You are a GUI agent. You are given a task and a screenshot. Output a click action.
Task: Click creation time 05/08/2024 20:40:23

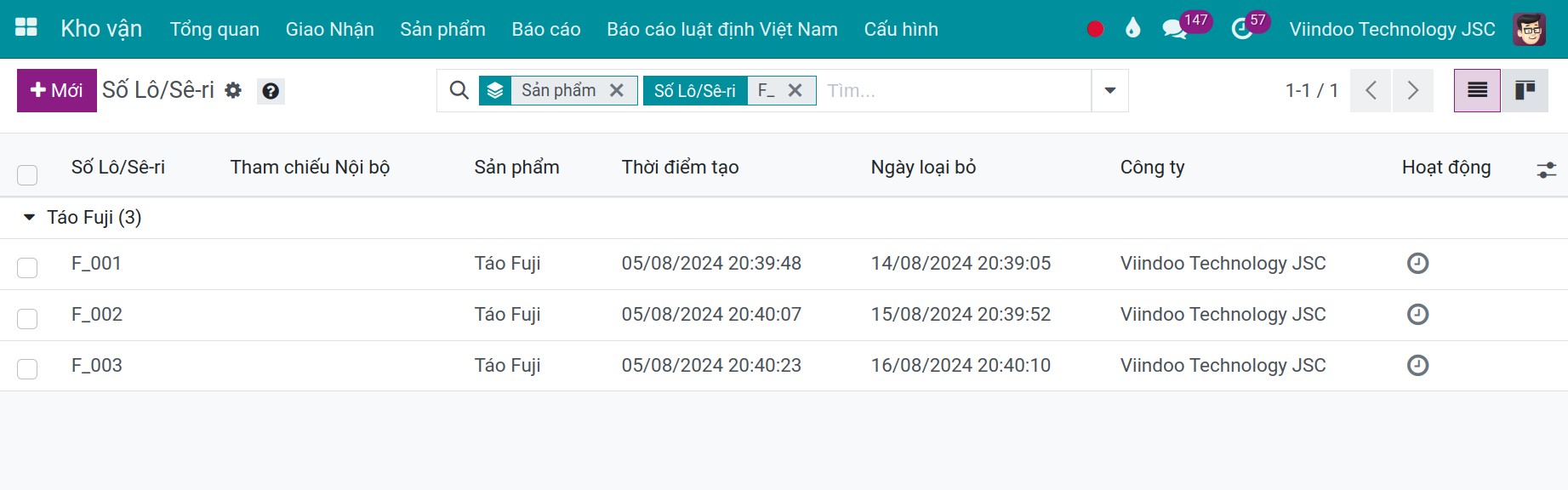coord(711,366)
